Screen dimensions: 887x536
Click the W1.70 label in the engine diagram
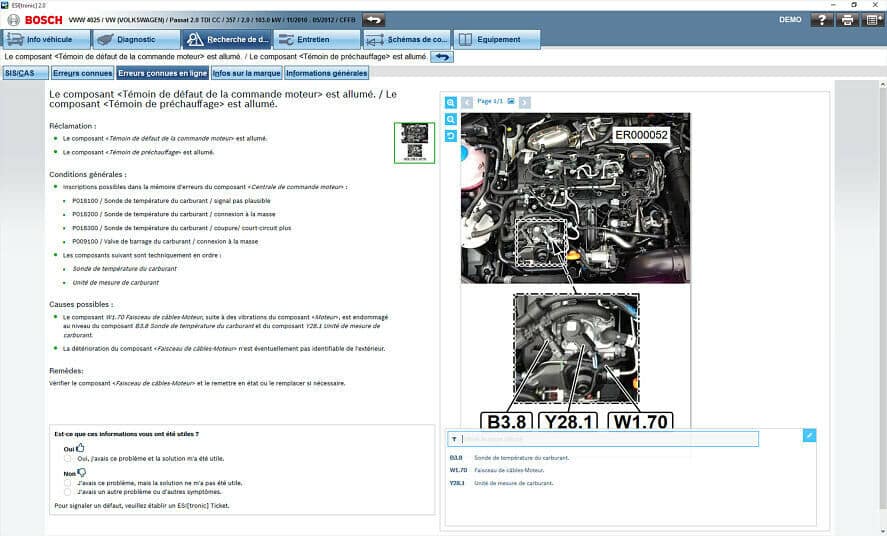click(640, 421)
